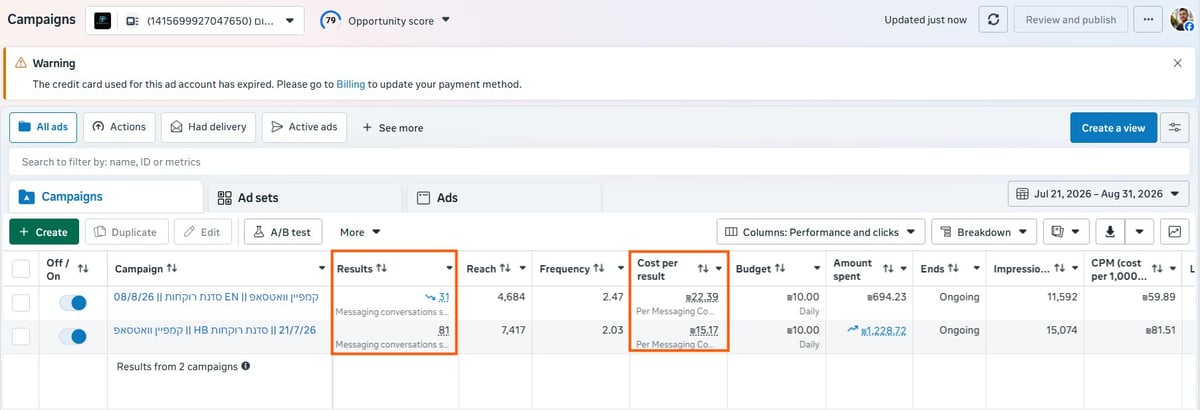Click the ₪1,228.72 amount spent value

[x=885, y=331]
